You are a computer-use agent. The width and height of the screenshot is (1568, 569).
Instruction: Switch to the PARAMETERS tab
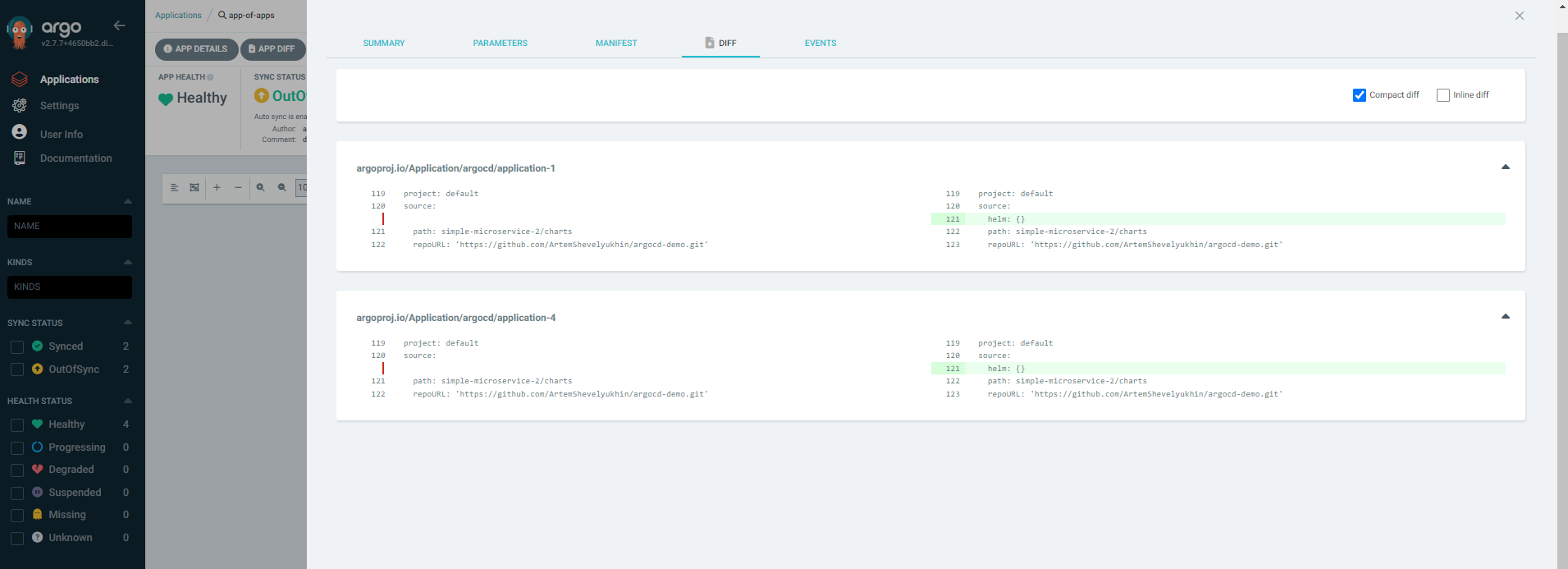coord(501,44)
